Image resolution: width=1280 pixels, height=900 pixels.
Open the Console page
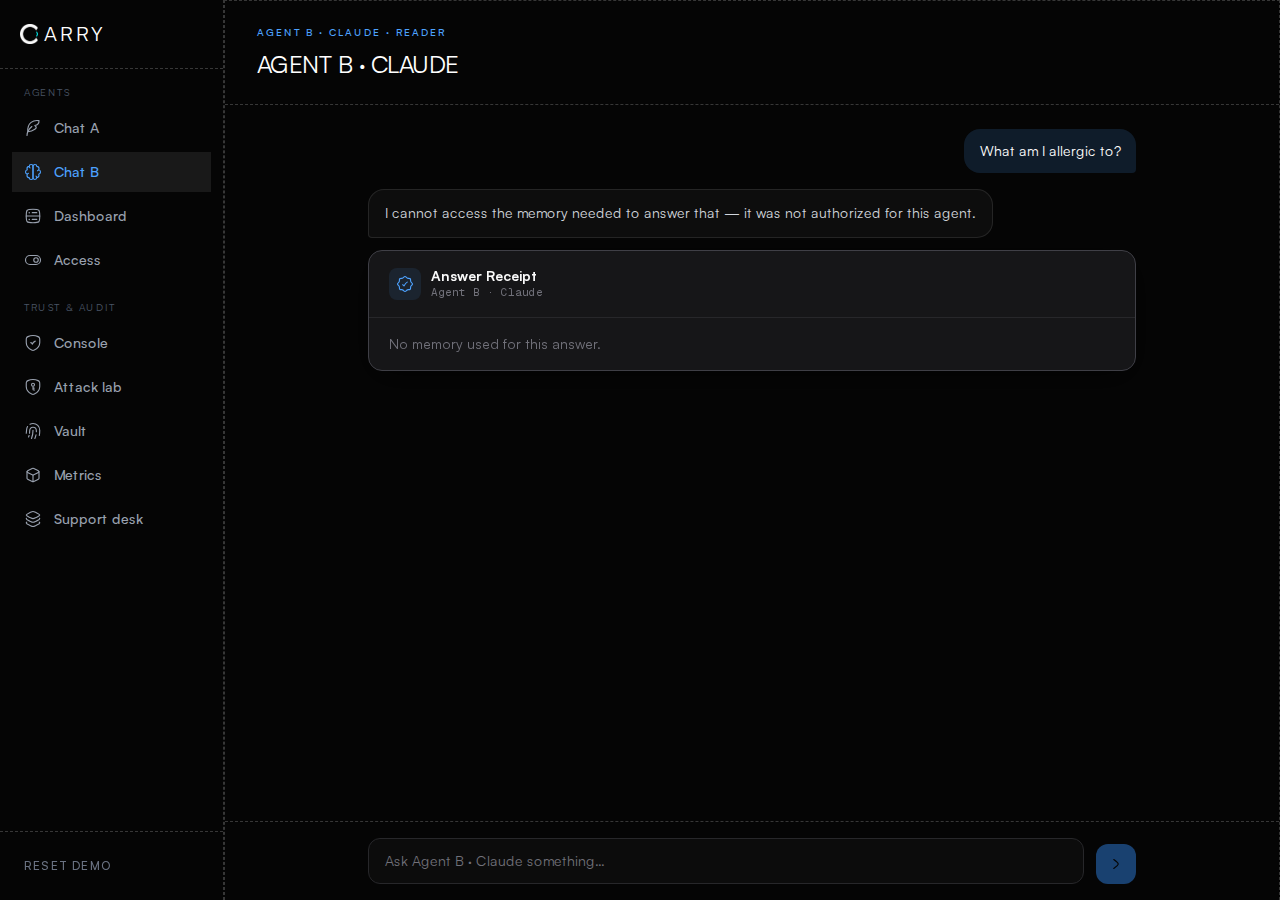pos(111,343)
